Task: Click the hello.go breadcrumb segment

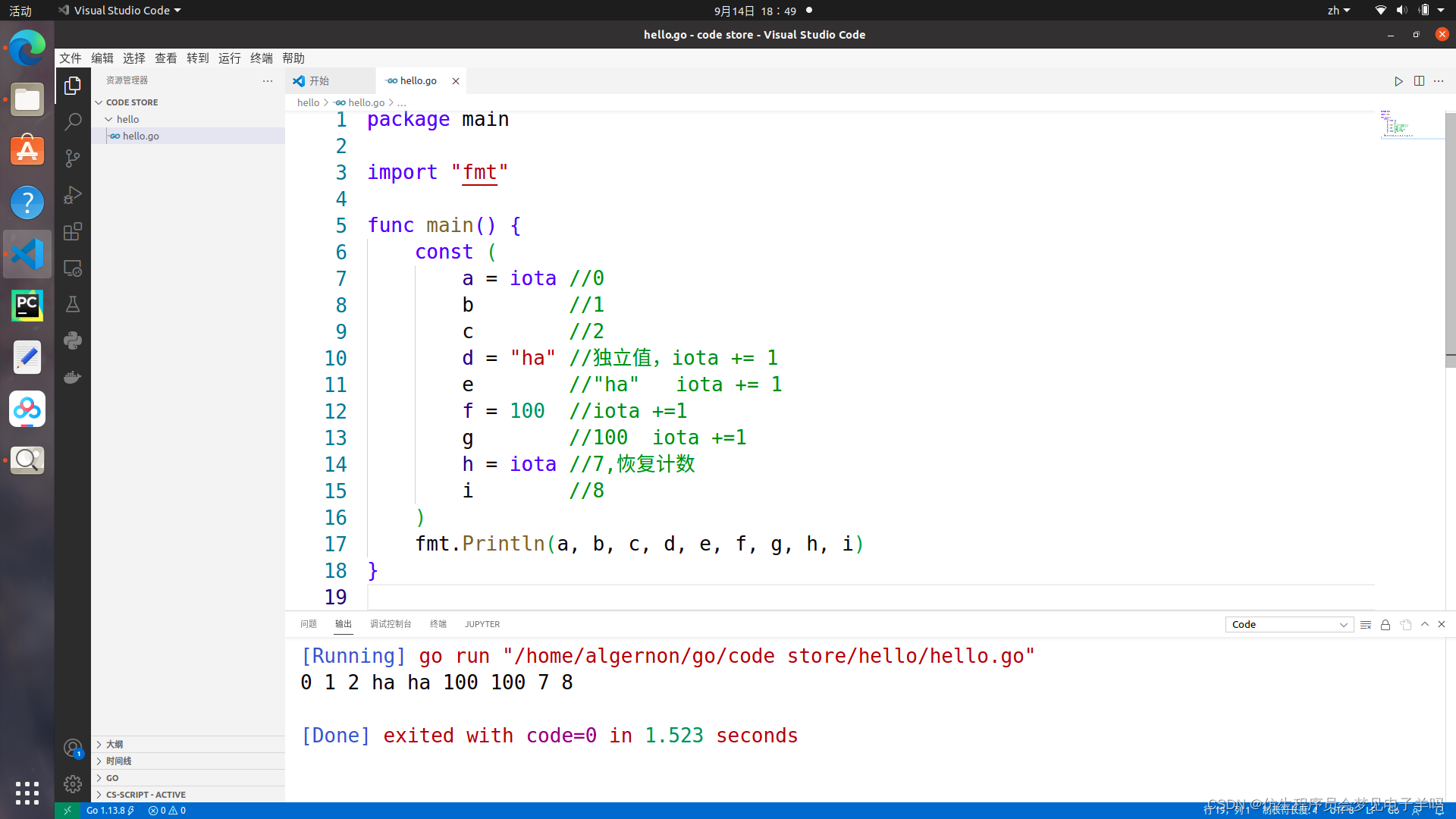Action: (x=366, y=103)
